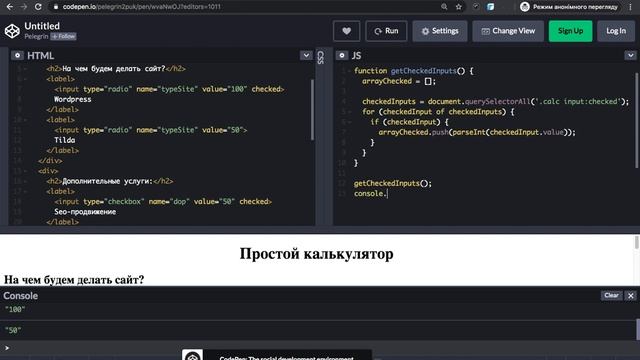Switch to the collapsed CSS panel
The width and height of the screenshot is (640, 360).
[x=320, y=57]
